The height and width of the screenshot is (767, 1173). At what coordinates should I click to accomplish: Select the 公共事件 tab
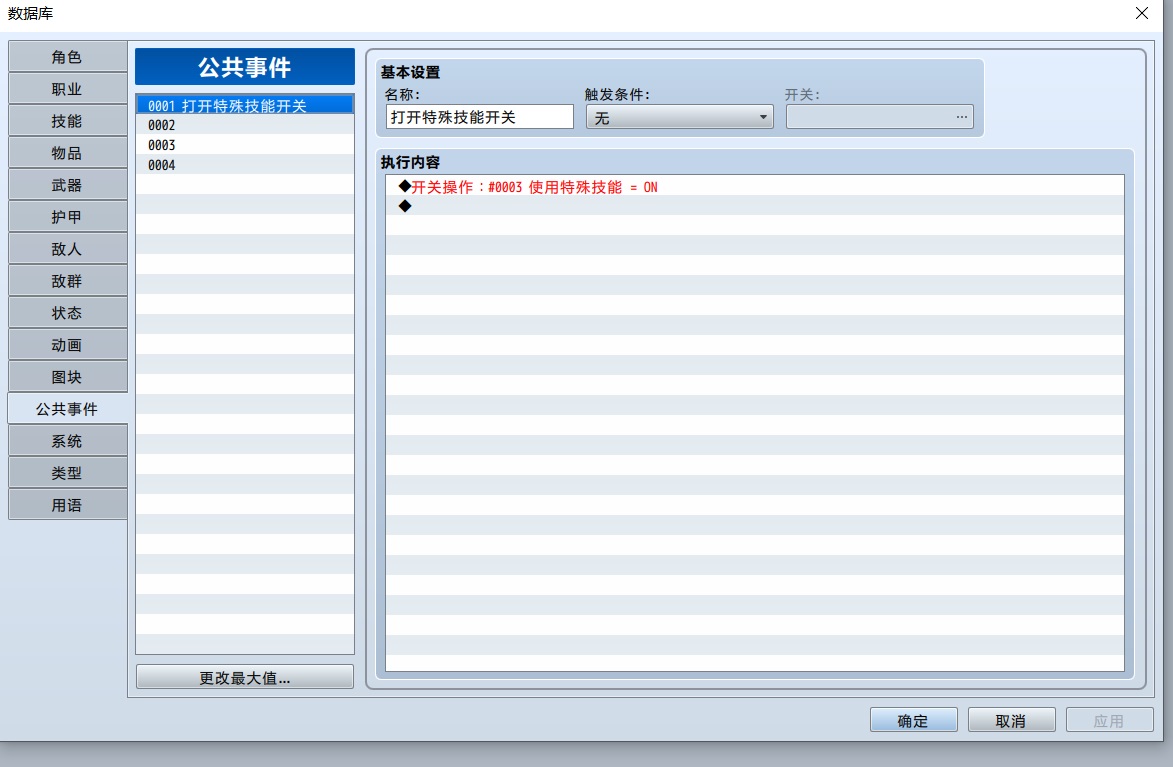tap(67, 409)
